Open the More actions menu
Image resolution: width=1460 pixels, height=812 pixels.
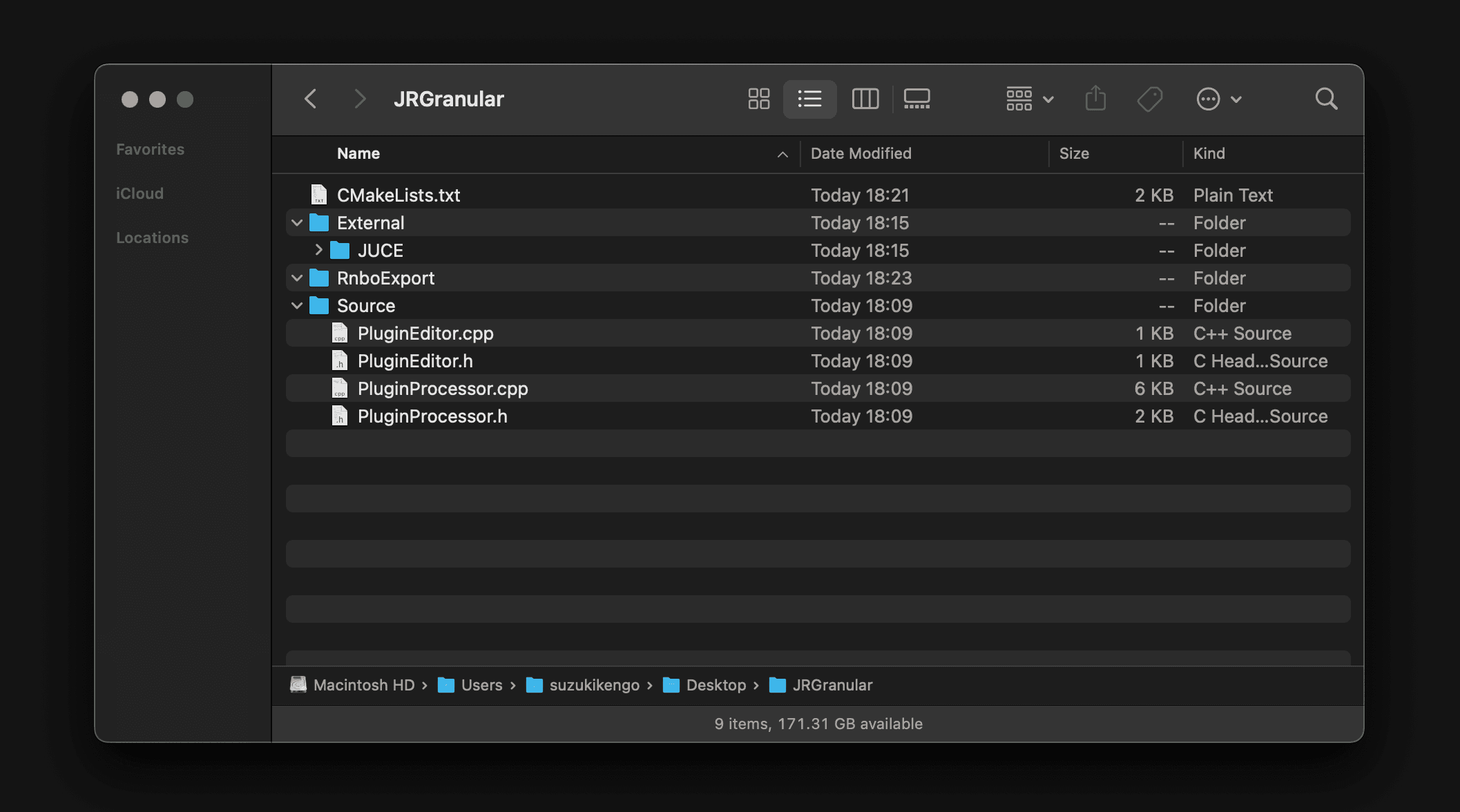(1219, 99)
